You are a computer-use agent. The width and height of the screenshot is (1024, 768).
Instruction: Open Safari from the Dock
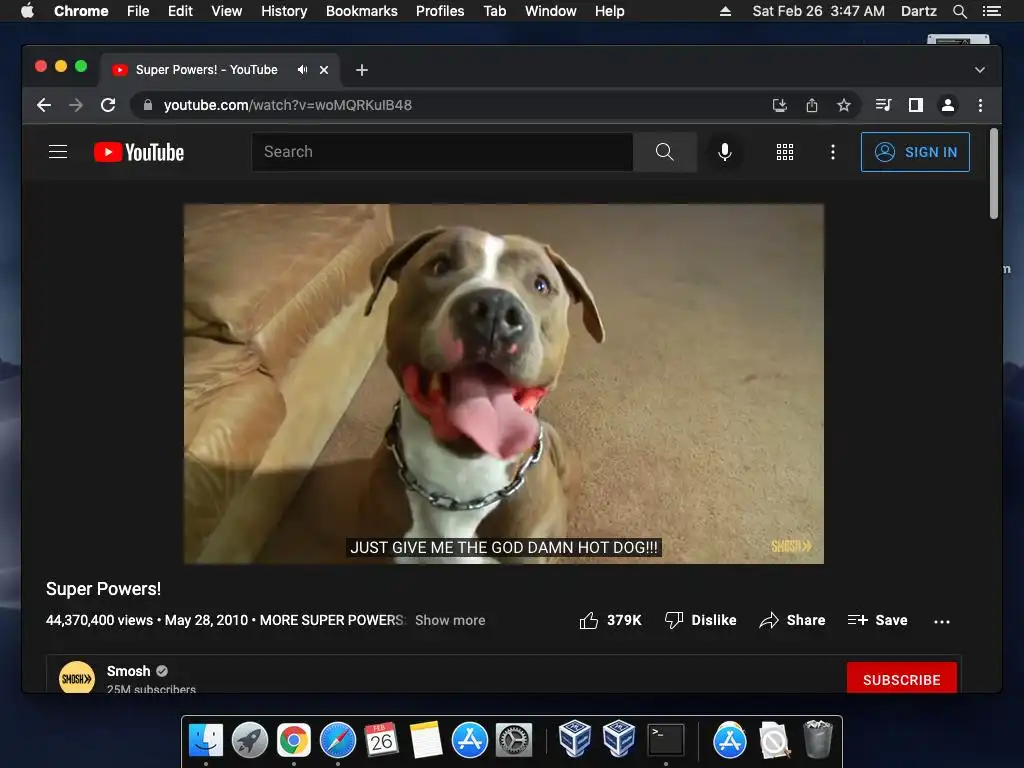click(338, 740)
